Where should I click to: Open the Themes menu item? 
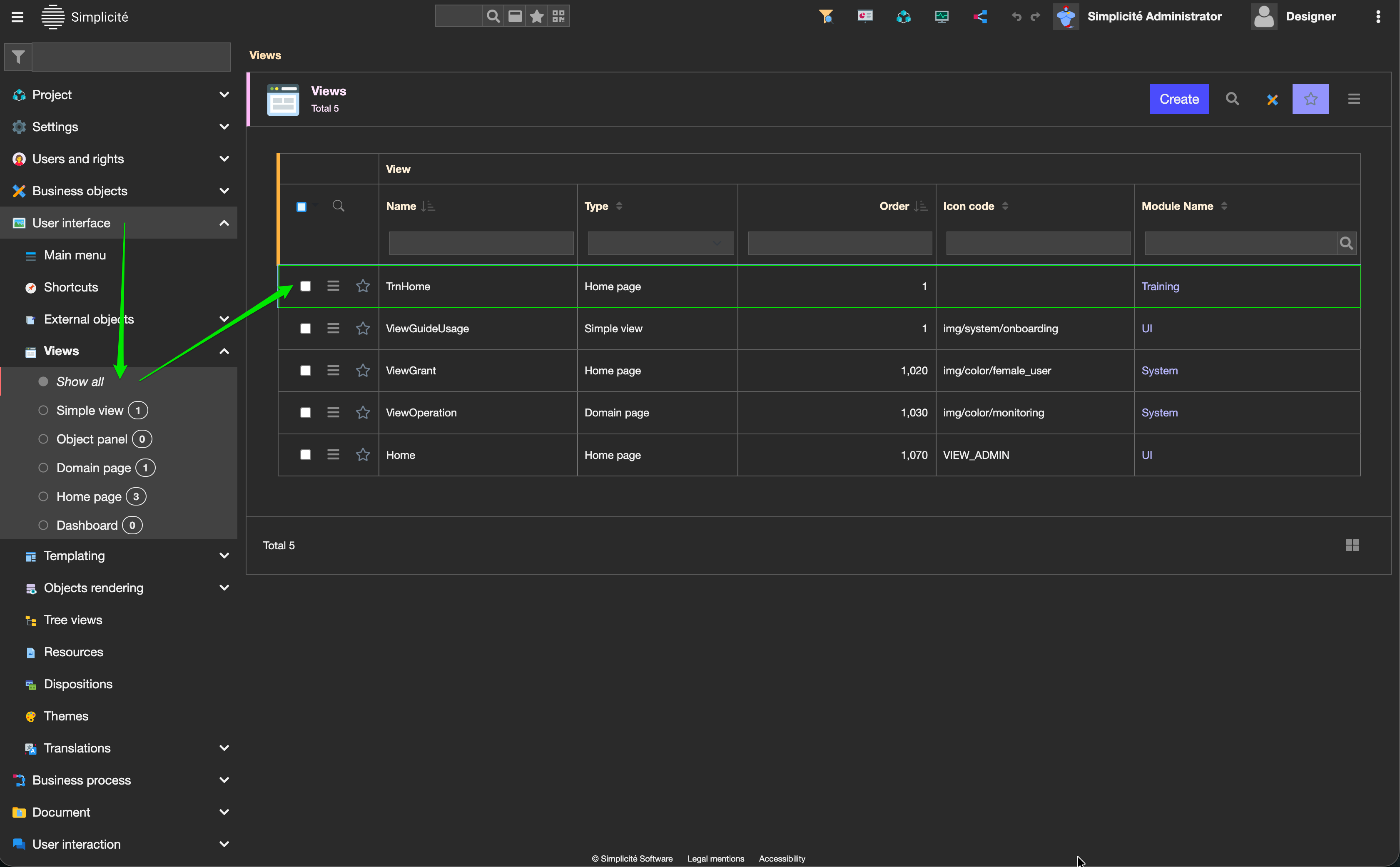pyautogui.click(x=66, y=716)
